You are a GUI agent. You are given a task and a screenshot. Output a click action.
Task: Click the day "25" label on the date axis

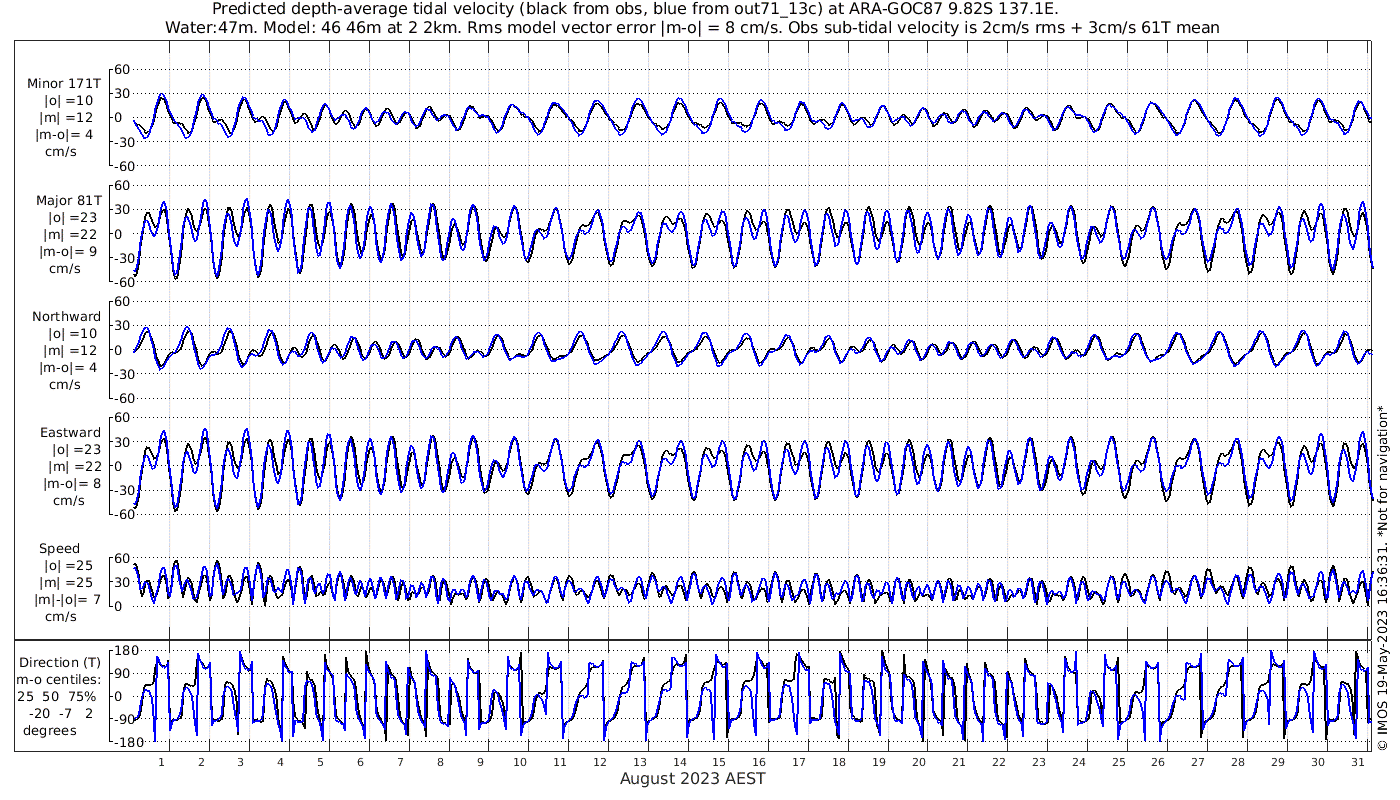(x=1118, y=762)
